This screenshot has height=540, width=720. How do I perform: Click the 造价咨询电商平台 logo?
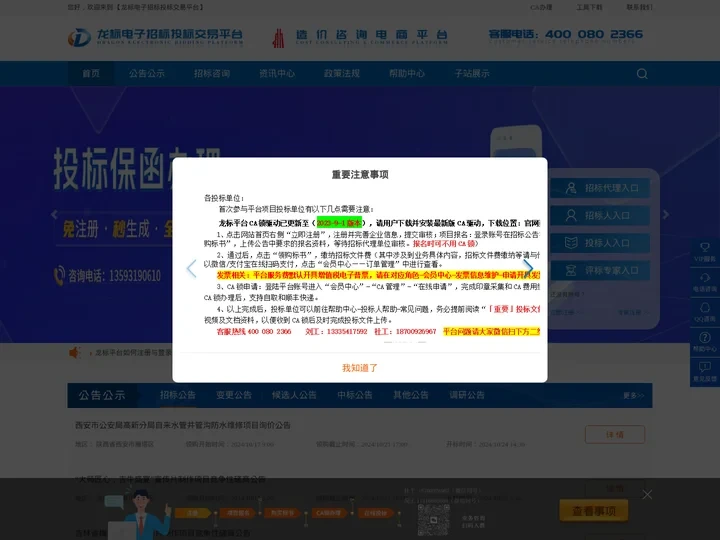click(360, 37)
